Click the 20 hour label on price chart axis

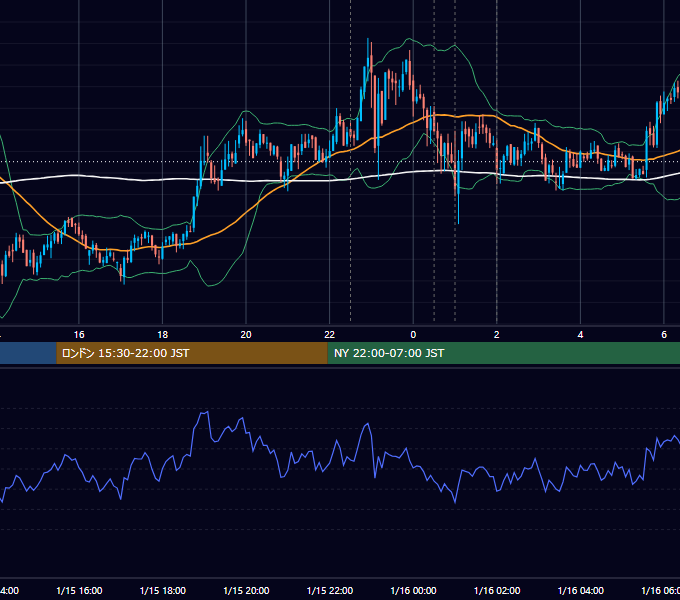246,335
